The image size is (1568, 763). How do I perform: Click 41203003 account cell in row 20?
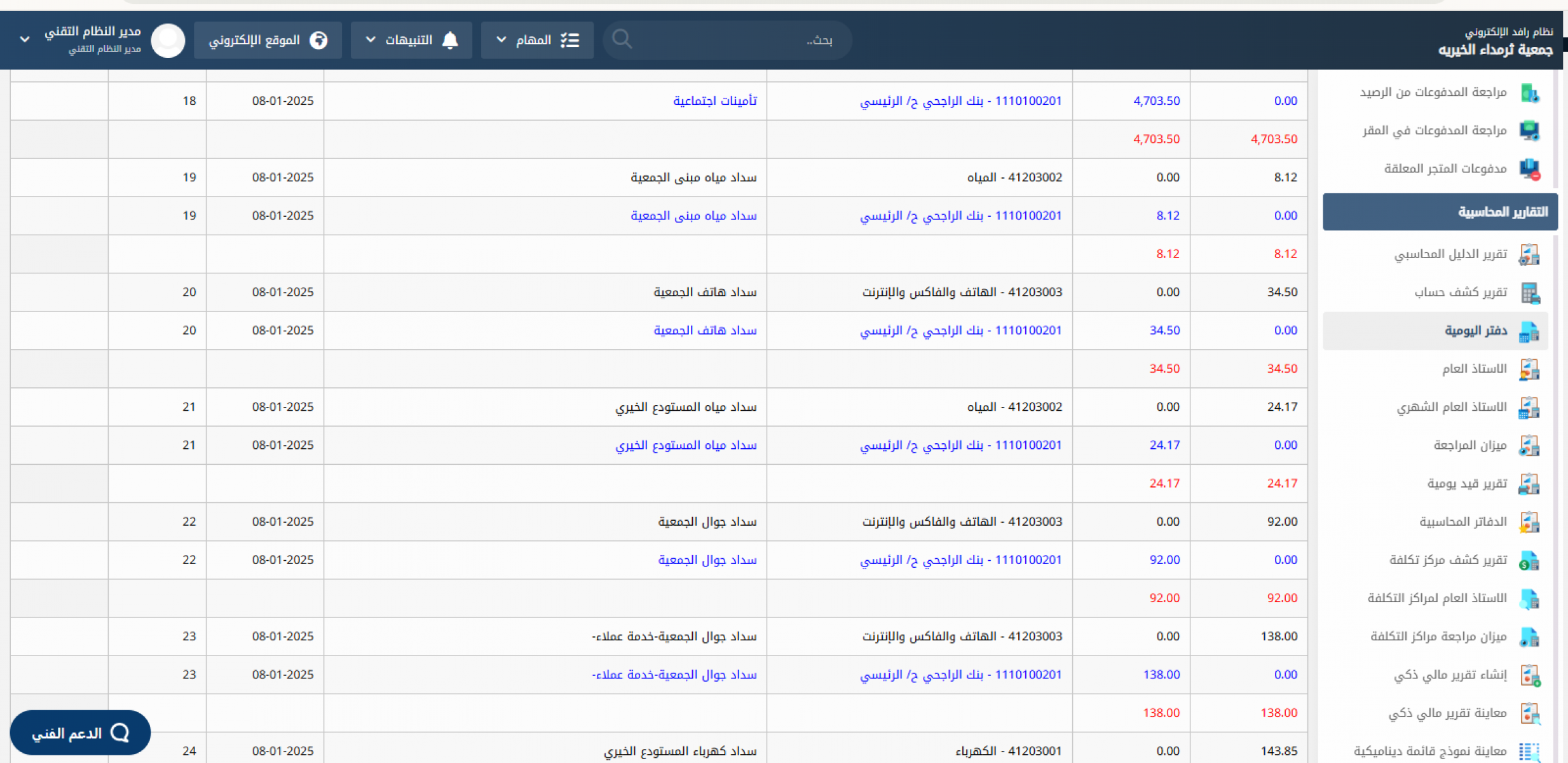(x=962, y=292)
